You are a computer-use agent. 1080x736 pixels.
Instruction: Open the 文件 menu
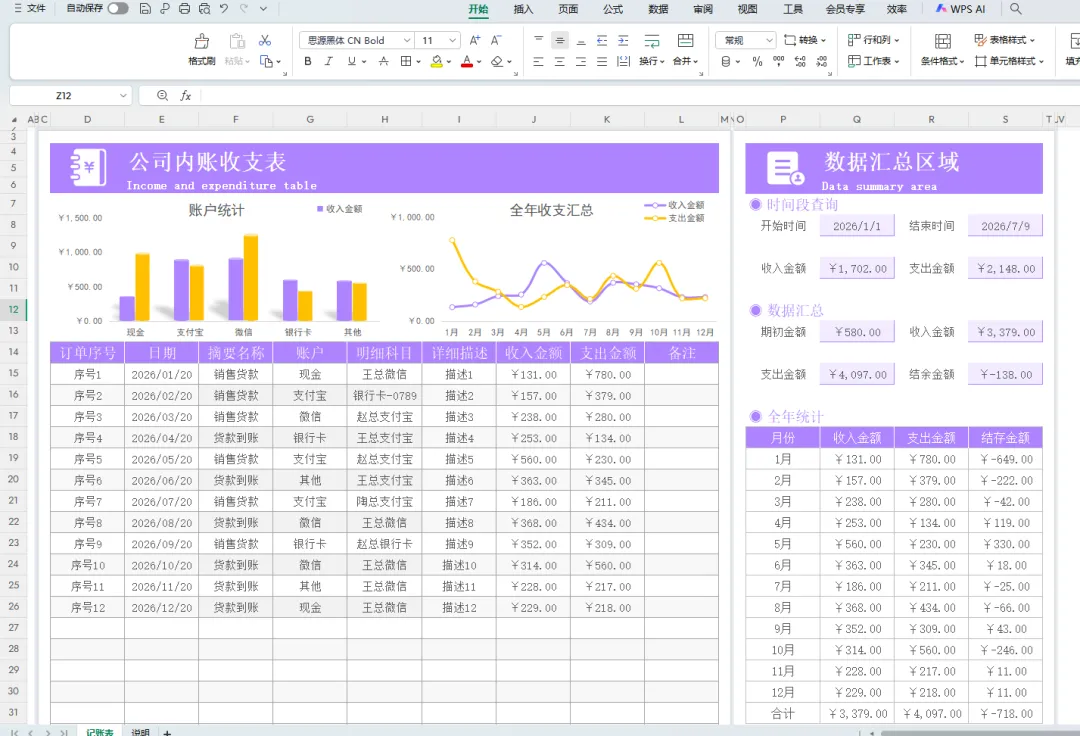point(30,9)
